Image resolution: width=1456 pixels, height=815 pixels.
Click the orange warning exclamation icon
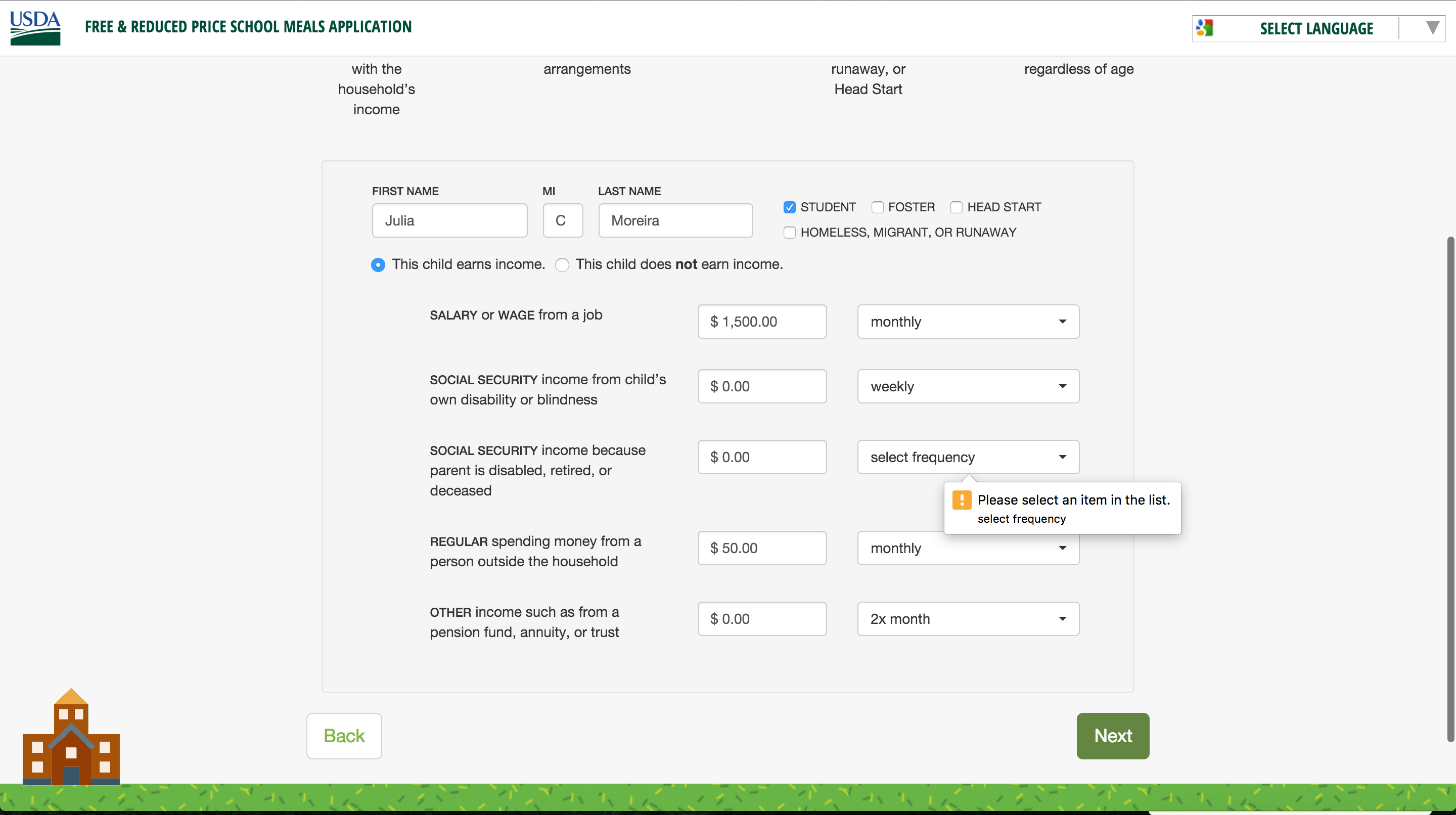(962, 500)
